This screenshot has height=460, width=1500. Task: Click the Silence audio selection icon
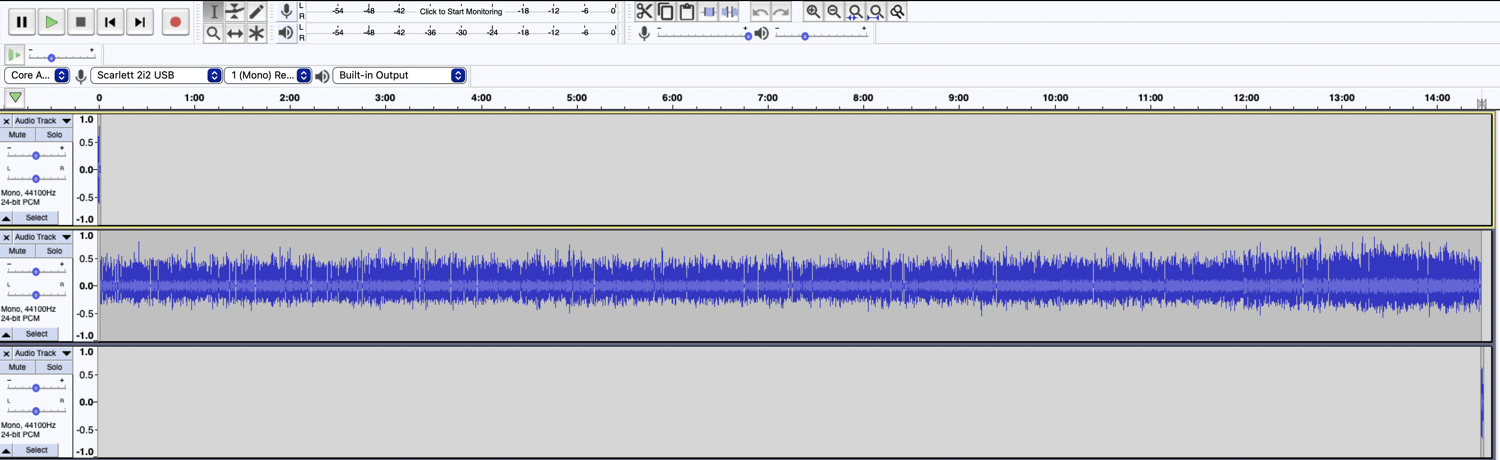(x=730, y=12)
